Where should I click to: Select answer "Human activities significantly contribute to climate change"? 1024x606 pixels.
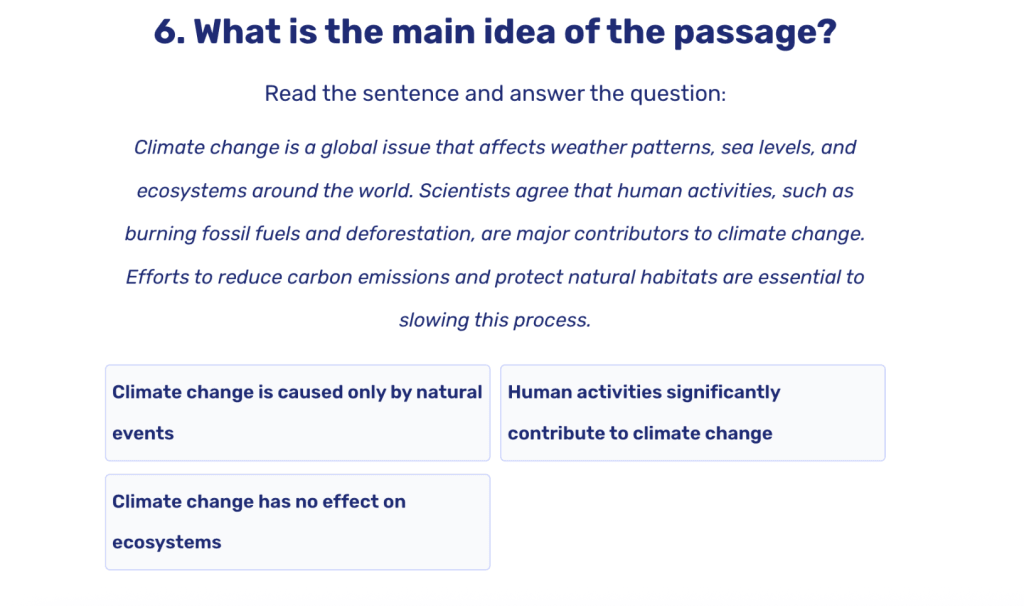[x=692, y=412]
